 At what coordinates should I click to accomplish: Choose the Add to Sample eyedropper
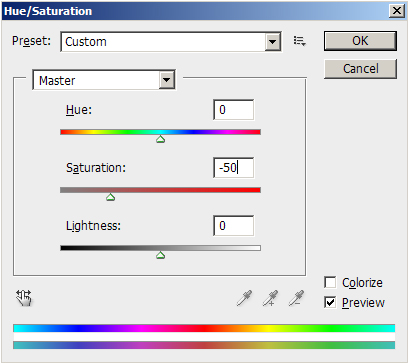click(270, 298)
